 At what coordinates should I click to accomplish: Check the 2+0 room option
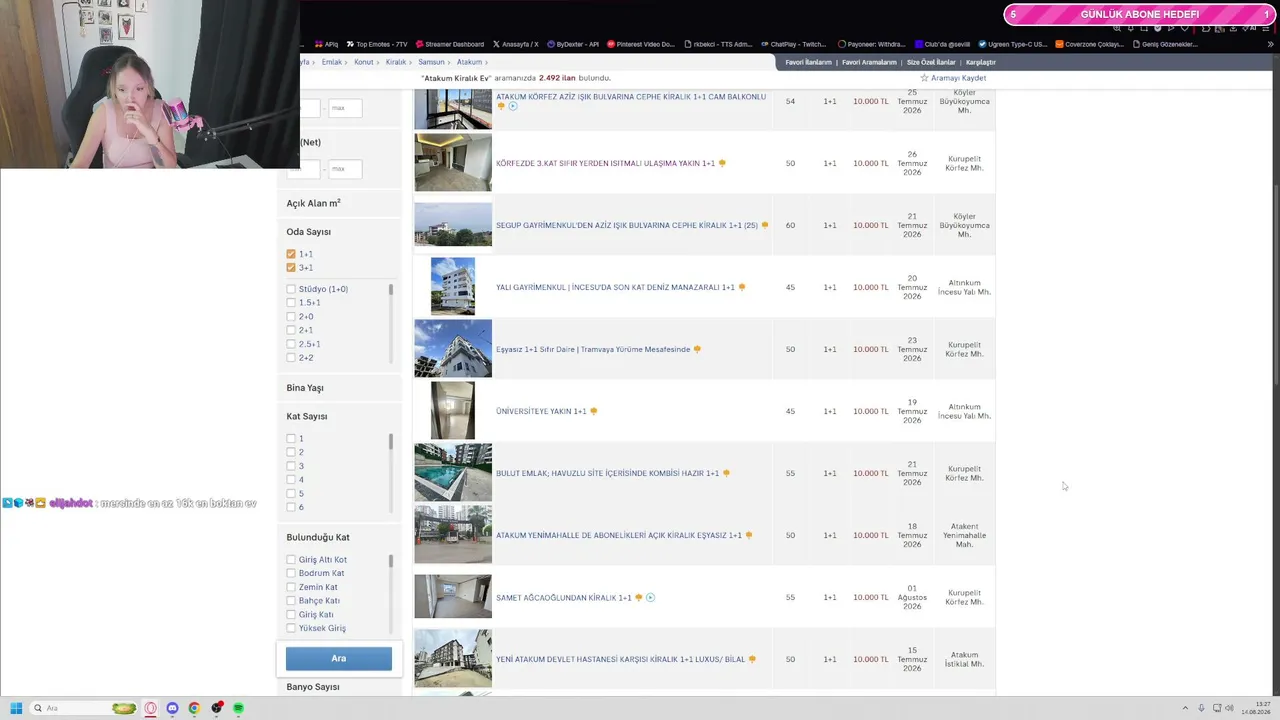pyautogui.click(x=291, y=316)
